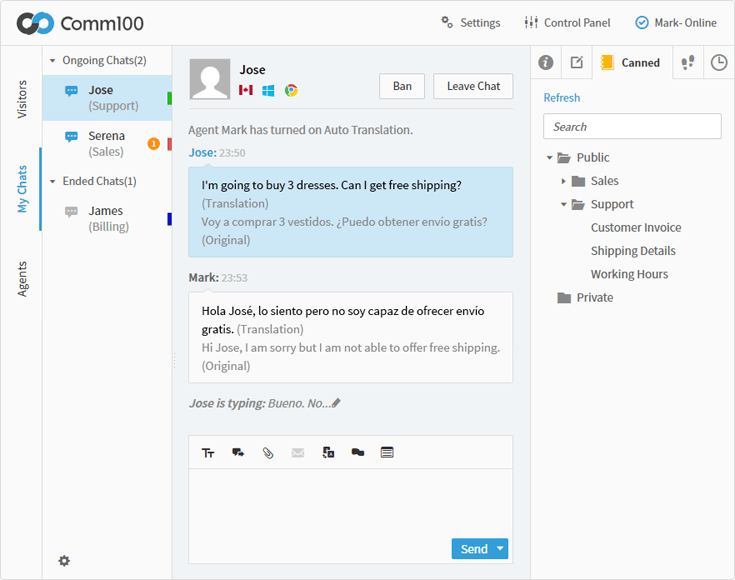Viewport: 735px width, 580px height.
Task: Collapse the Public folder arrow
Action: [x=549, y=158]
